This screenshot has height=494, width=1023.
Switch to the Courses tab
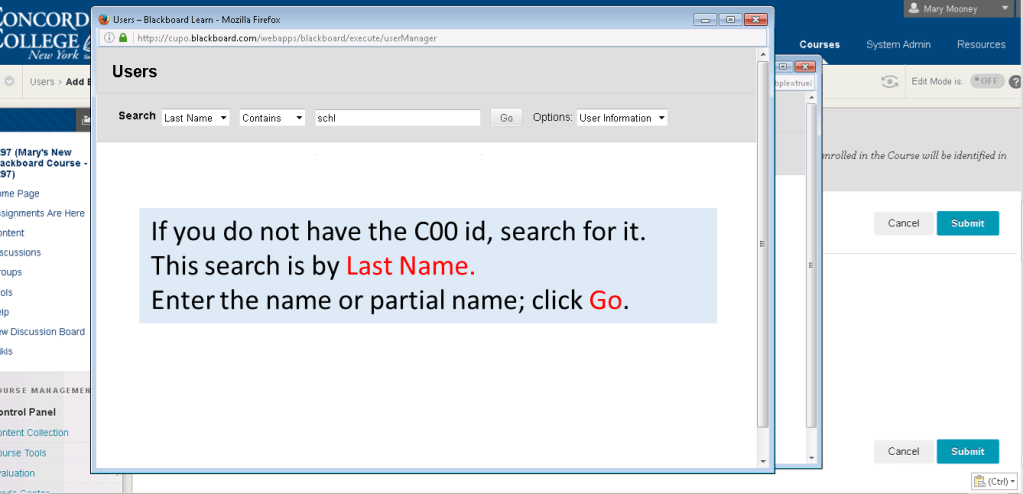(819, 44)
